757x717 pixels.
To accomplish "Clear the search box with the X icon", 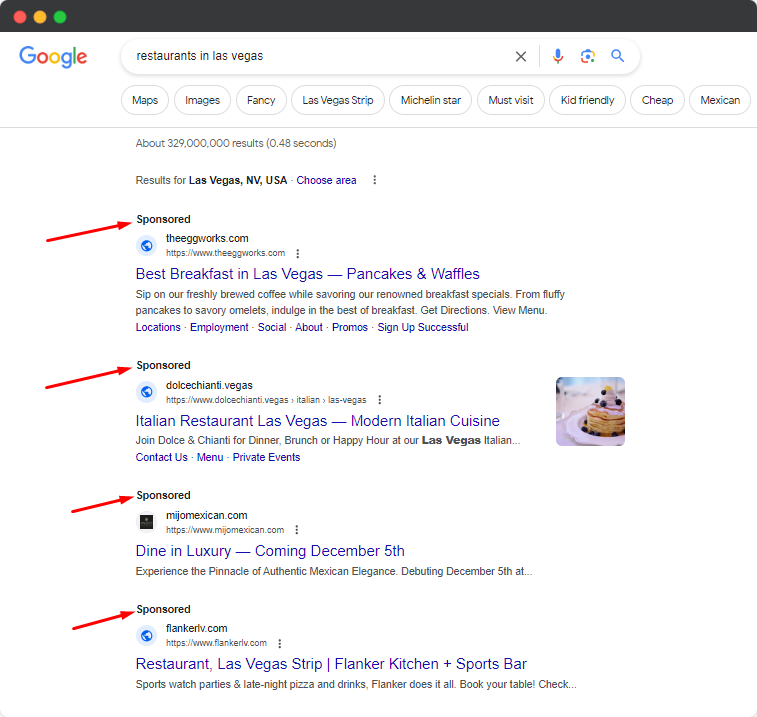I will 520,56.
